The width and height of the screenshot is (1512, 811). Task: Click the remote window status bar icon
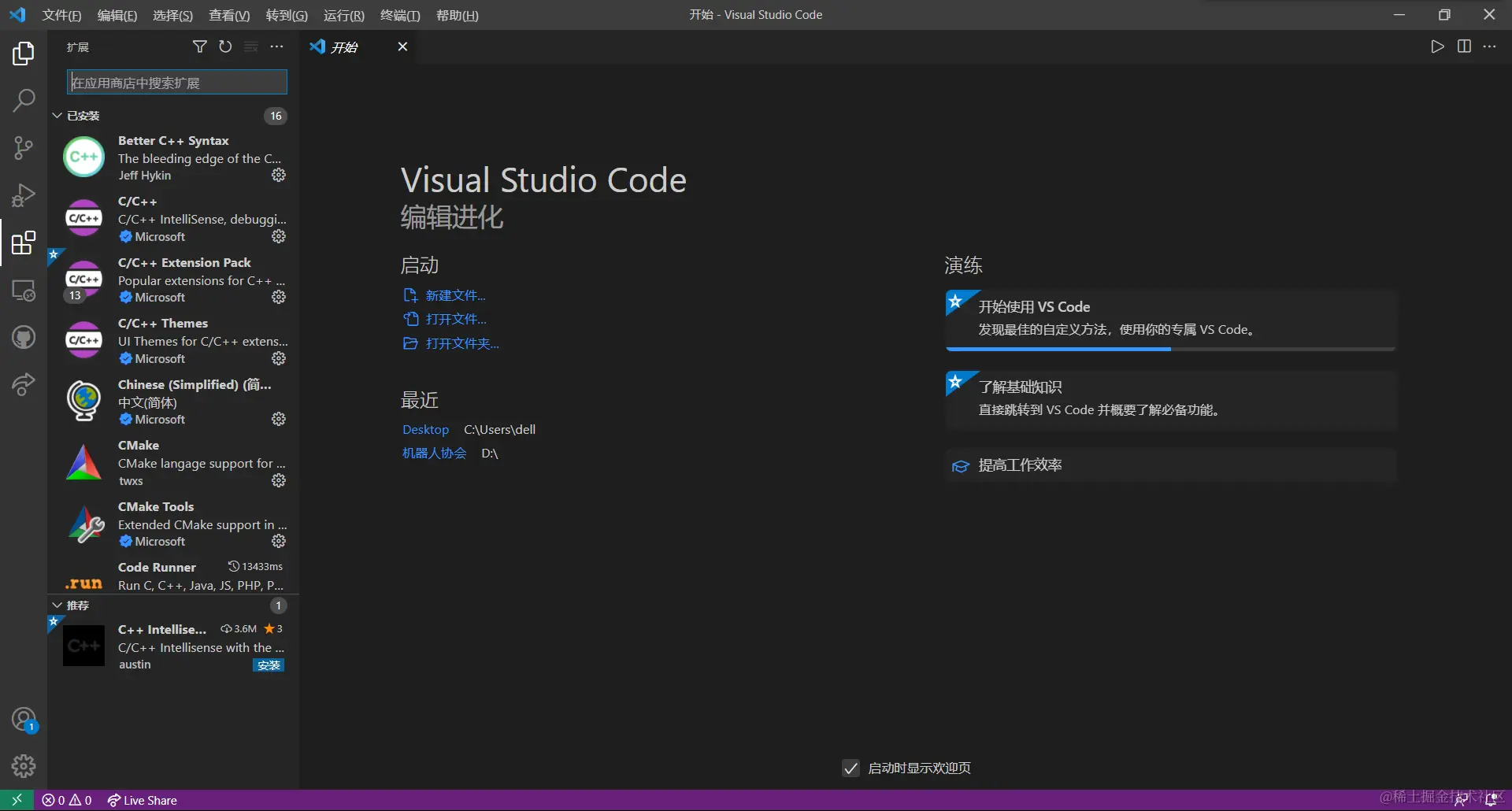[17, 800]
